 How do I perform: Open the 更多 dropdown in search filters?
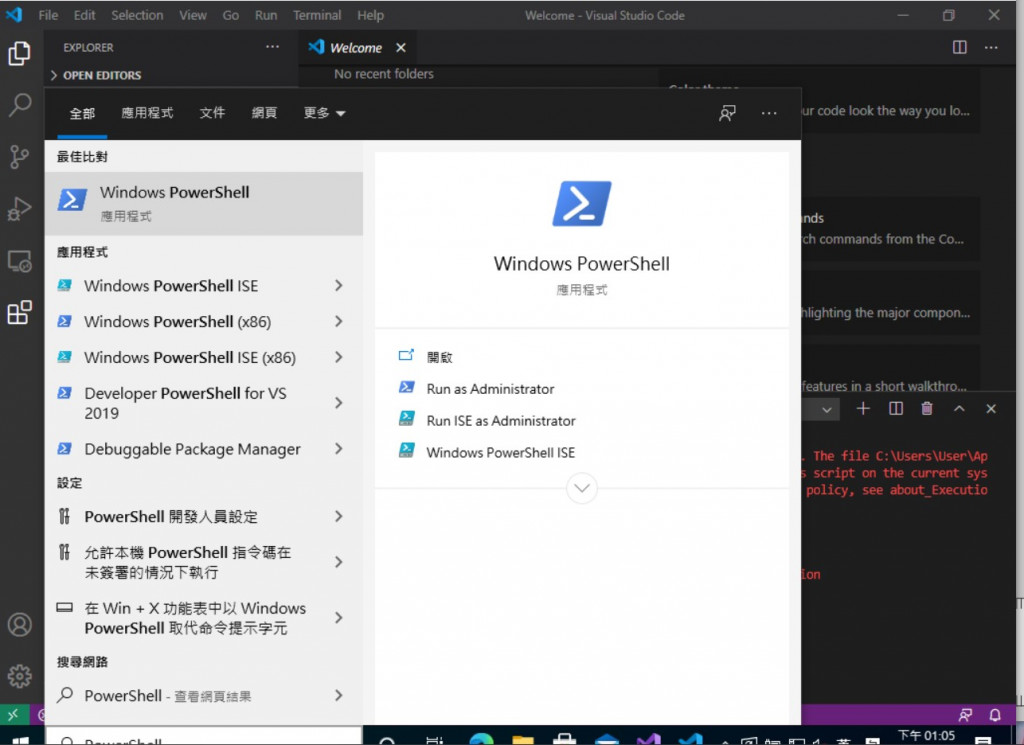tap(324, 113)
